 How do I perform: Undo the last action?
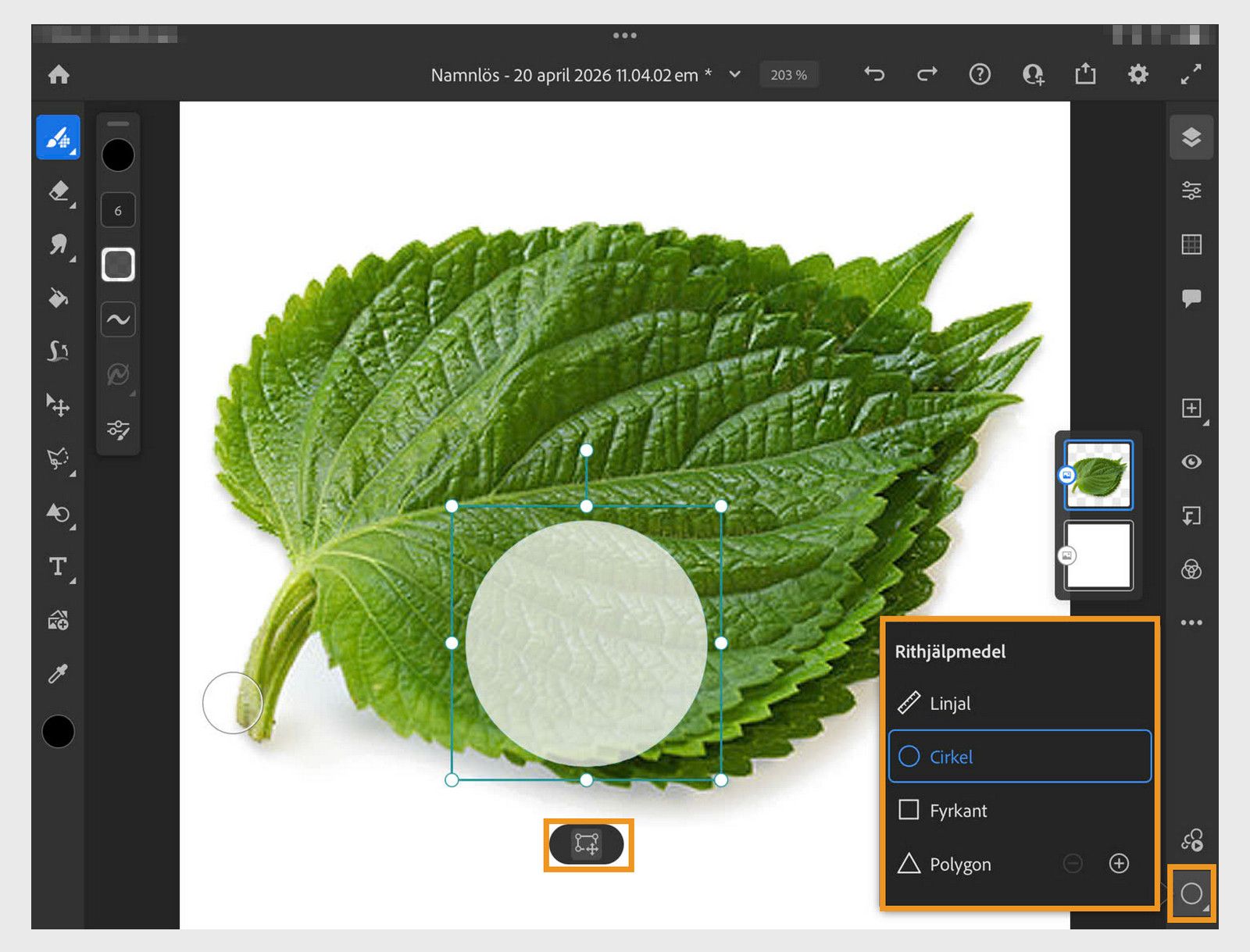pos(874,74)
